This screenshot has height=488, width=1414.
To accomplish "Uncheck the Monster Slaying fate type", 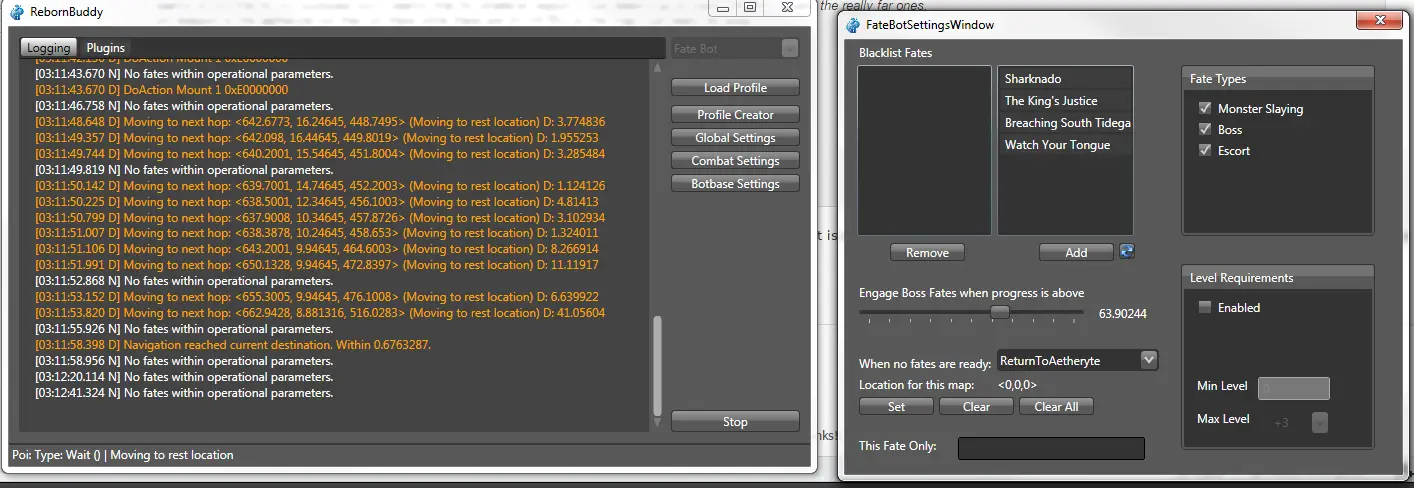I will coord(1204,108).
